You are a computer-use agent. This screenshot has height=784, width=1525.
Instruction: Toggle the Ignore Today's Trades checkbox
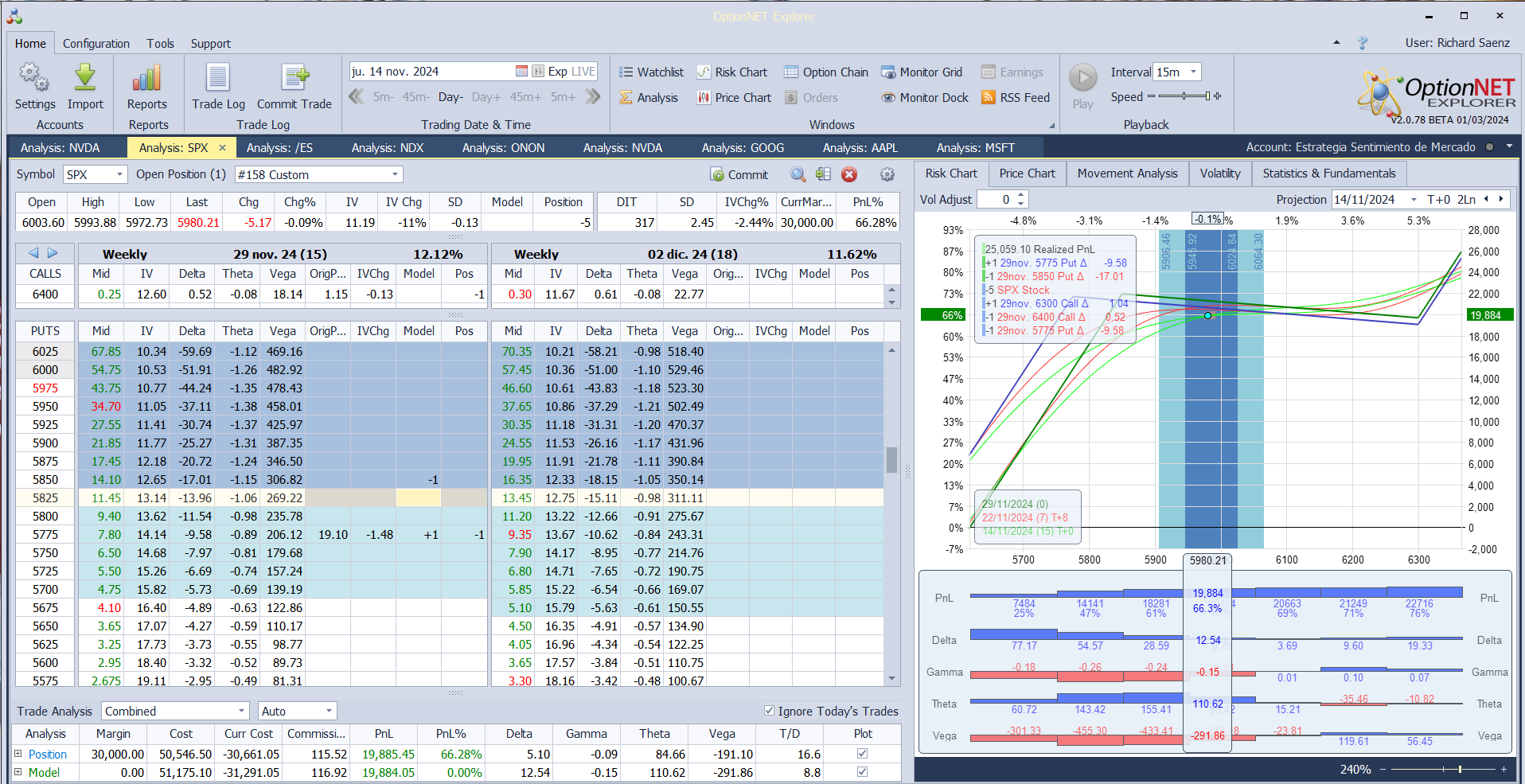[769, 711]
